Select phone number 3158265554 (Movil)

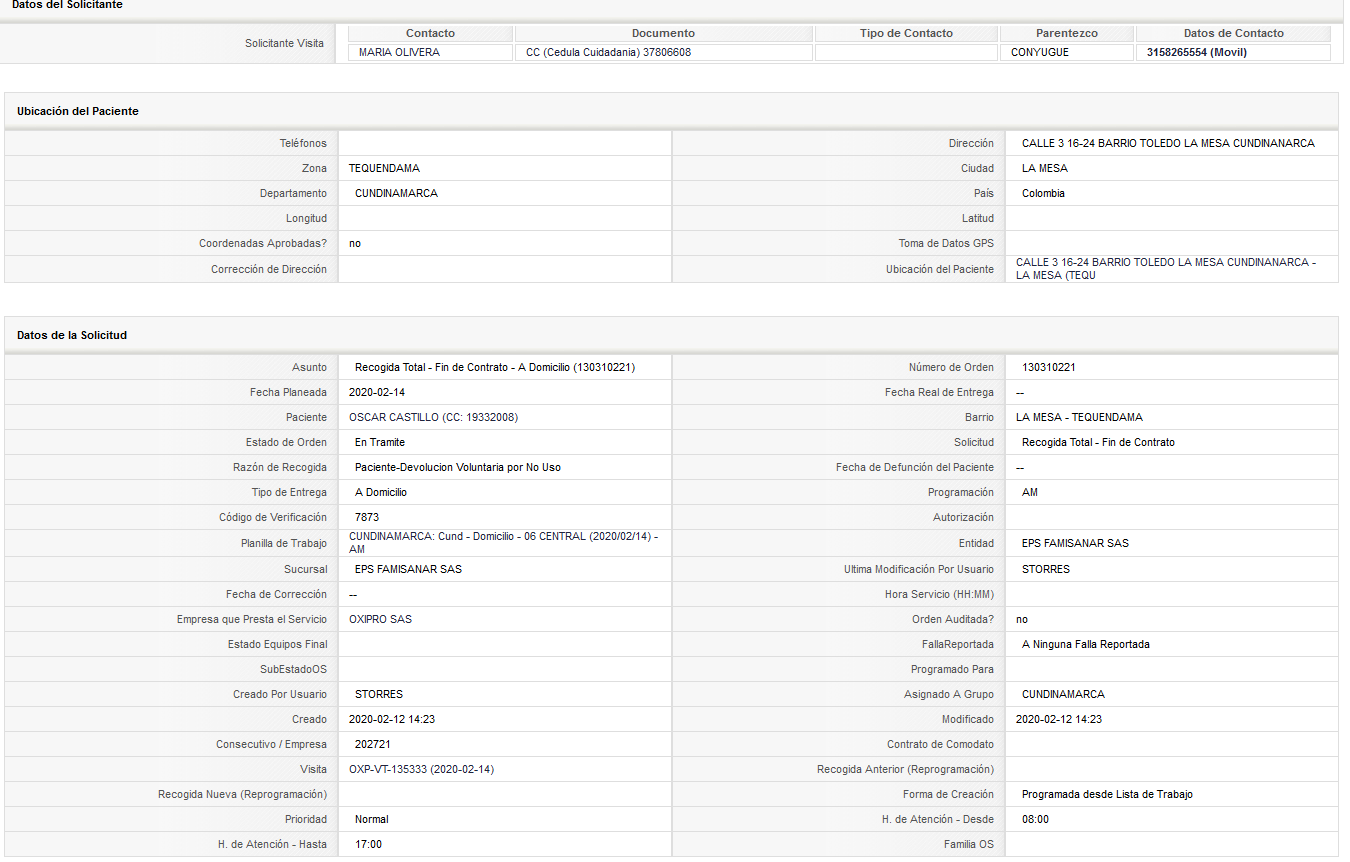pos(1197,52)
